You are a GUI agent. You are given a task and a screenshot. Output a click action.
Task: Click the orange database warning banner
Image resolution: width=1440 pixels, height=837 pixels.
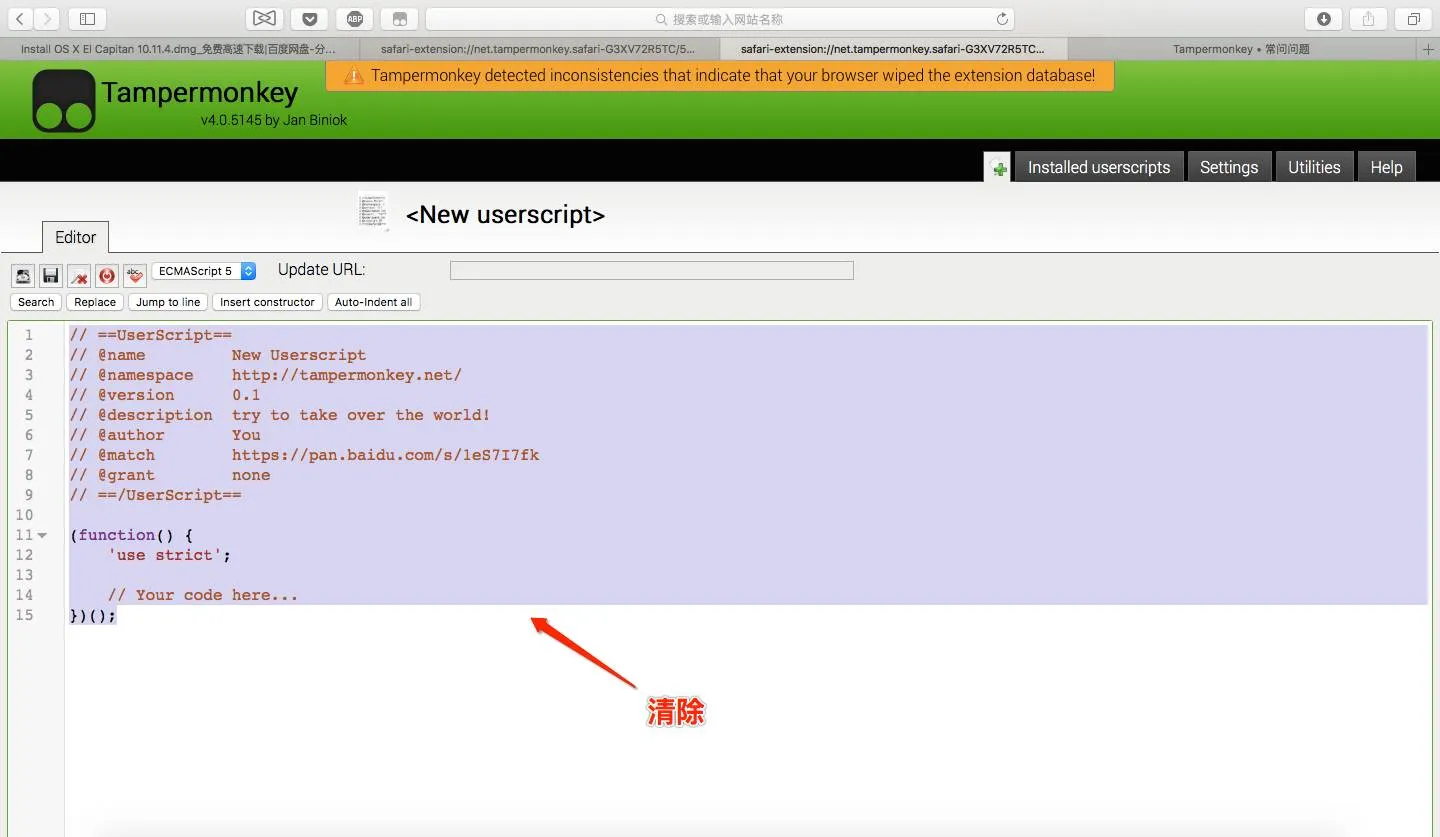720,76
